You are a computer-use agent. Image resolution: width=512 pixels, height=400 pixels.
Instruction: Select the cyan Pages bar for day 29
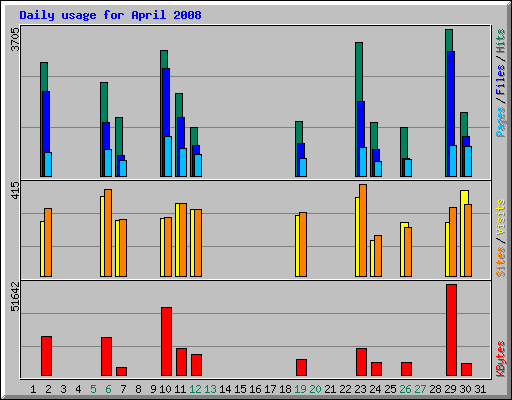point(453,161)
